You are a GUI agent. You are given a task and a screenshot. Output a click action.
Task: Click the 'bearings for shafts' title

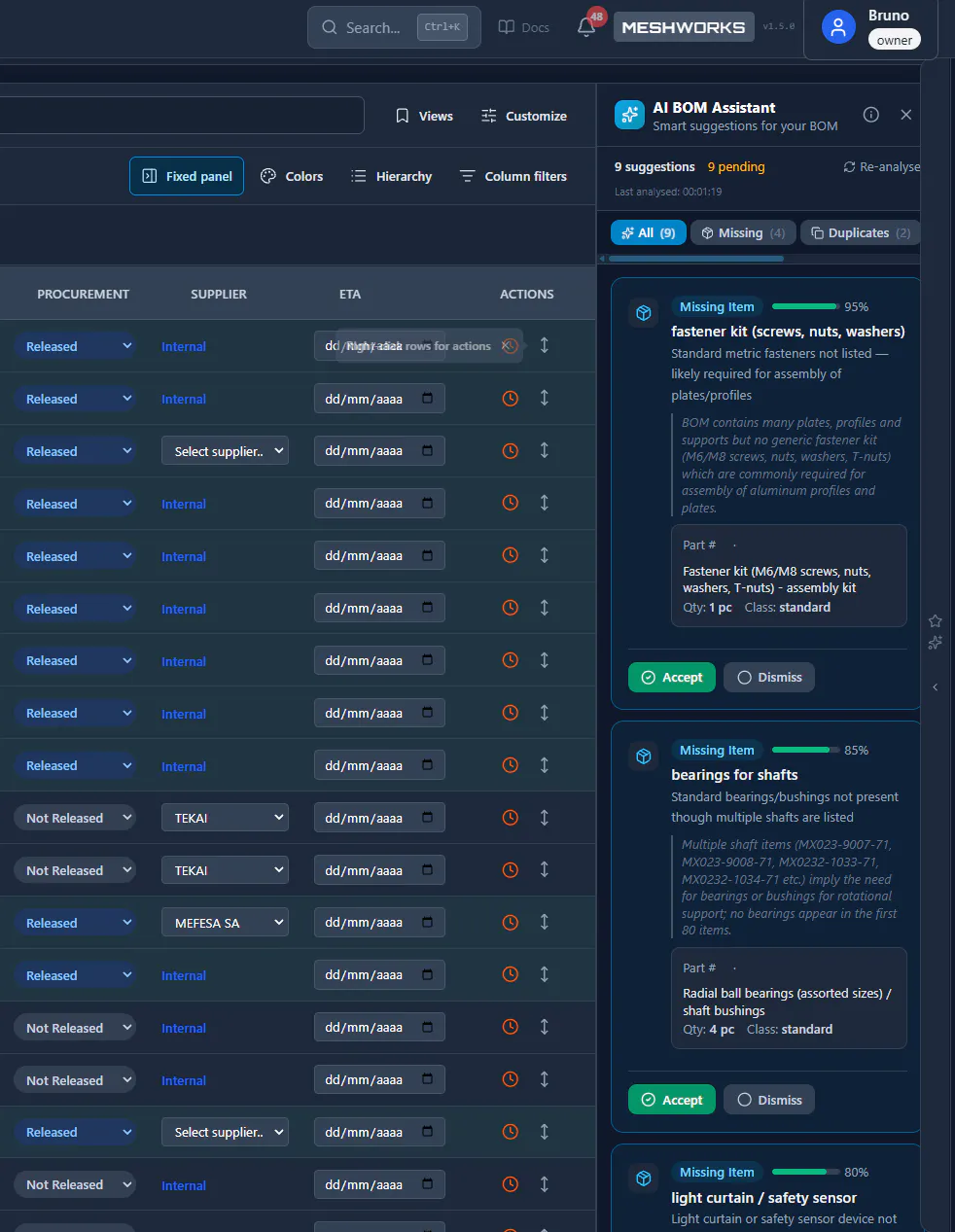734,775
